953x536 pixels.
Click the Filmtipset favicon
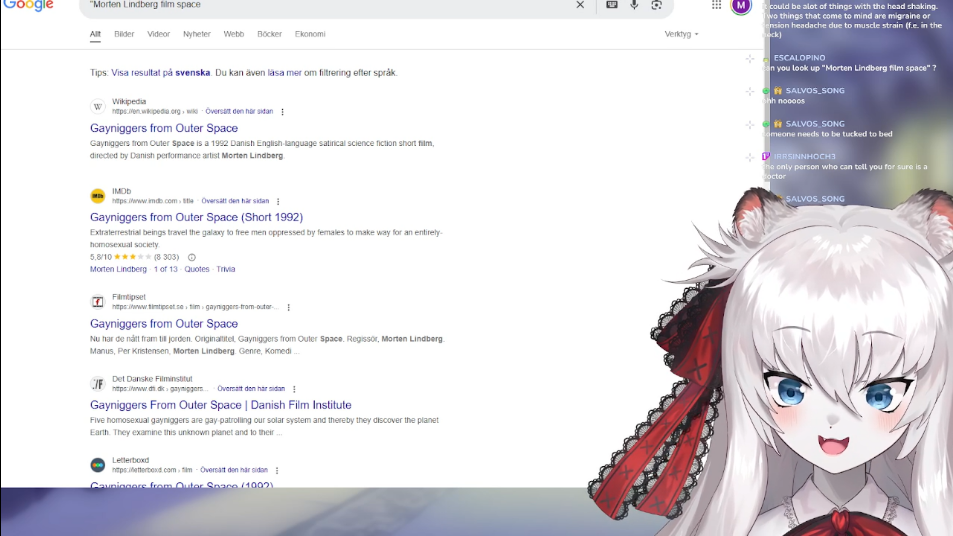(98, 302)
